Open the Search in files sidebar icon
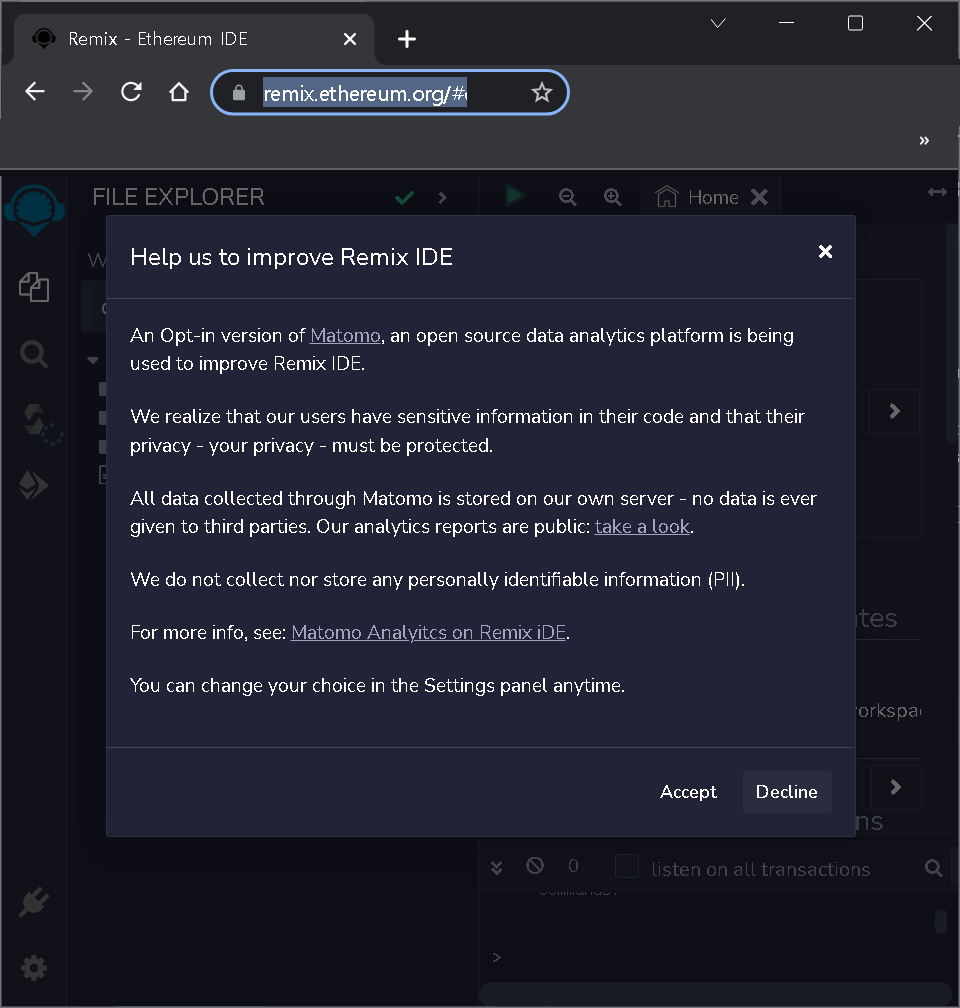This screenshot has height=1008, width=960. tap(34, 354)
